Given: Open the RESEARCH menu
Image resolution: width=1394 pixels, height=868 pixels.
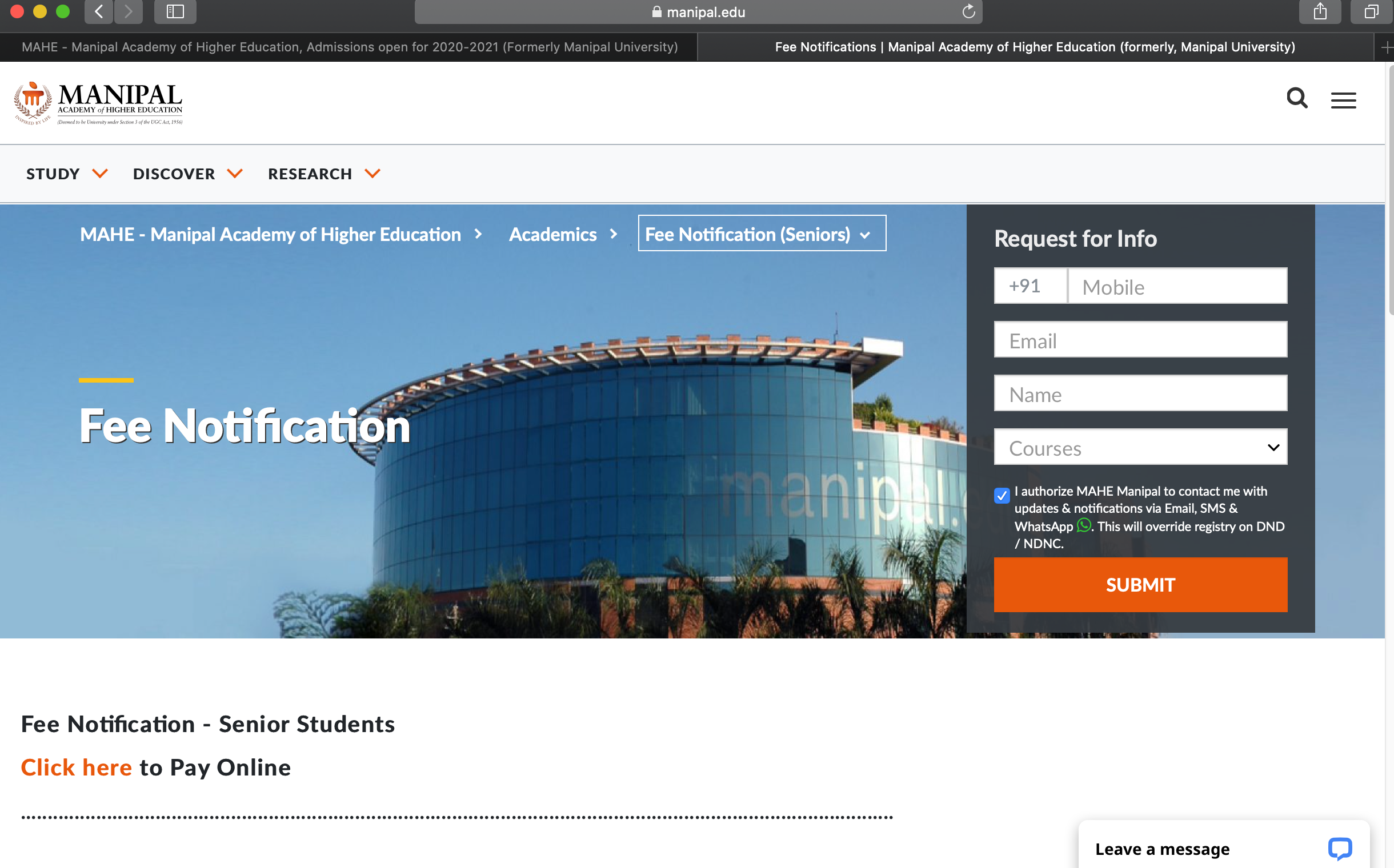Looking at the screenshot, I should (x=310, y=174).
